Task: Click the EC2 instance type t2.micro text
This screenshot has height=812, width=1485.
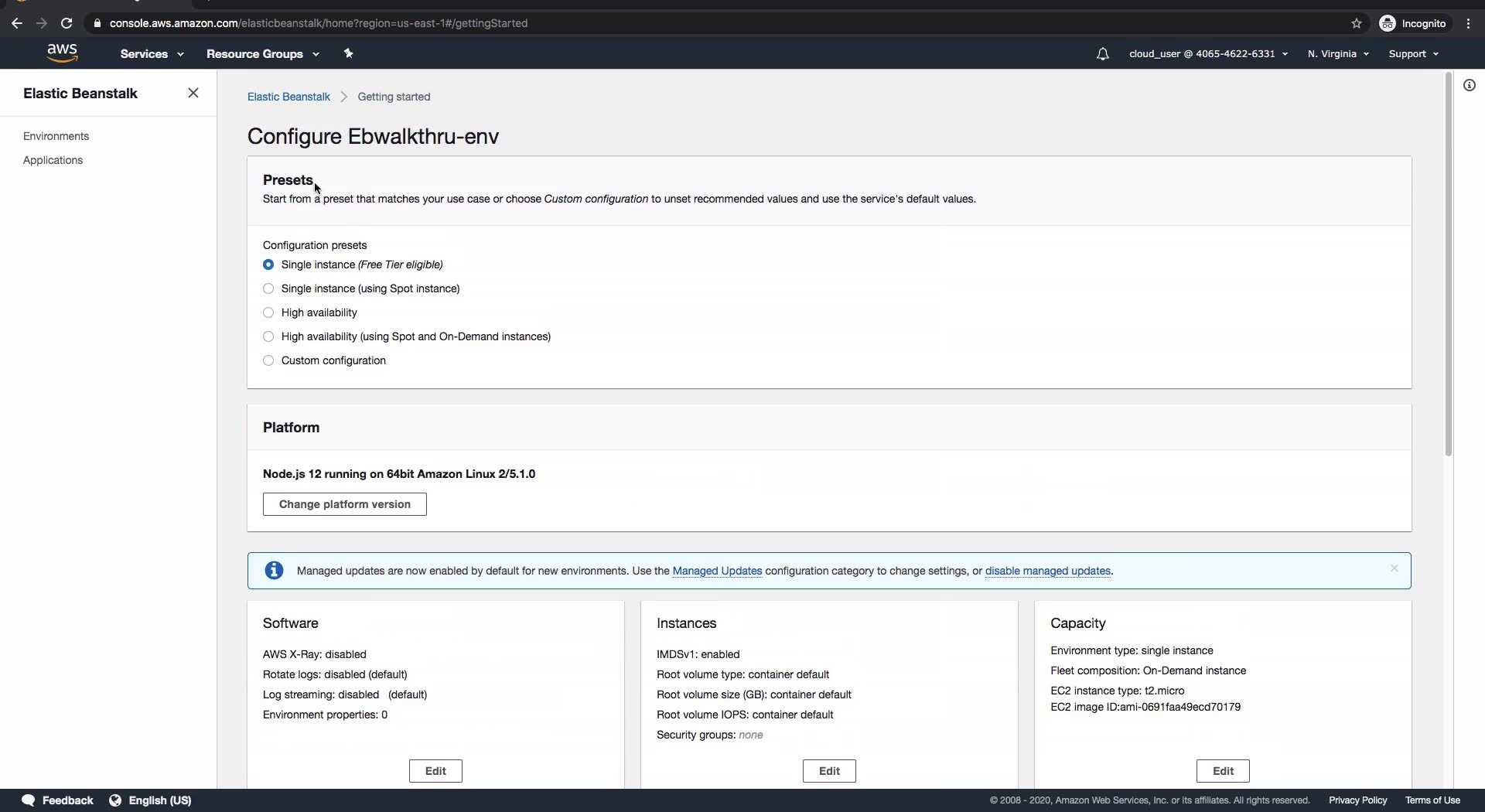Action: click(1117, 691)
